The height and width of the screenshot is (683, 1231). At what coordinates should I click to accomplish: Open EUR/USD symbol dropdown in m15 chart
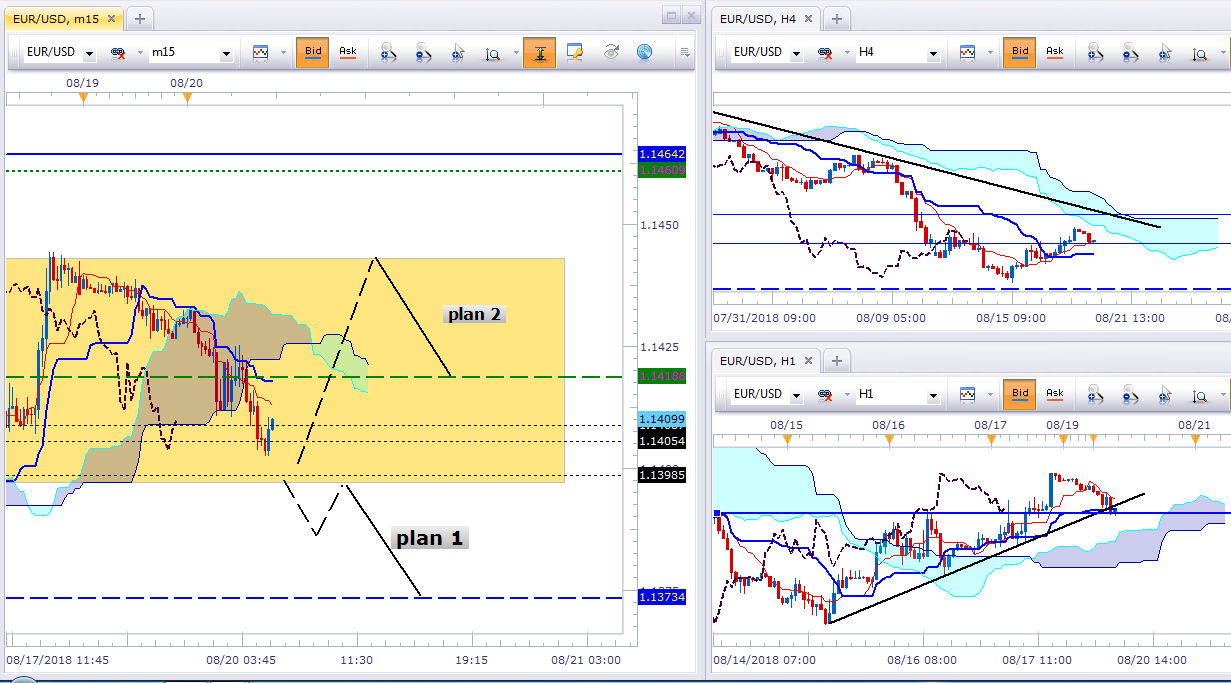tap(90, 53)
